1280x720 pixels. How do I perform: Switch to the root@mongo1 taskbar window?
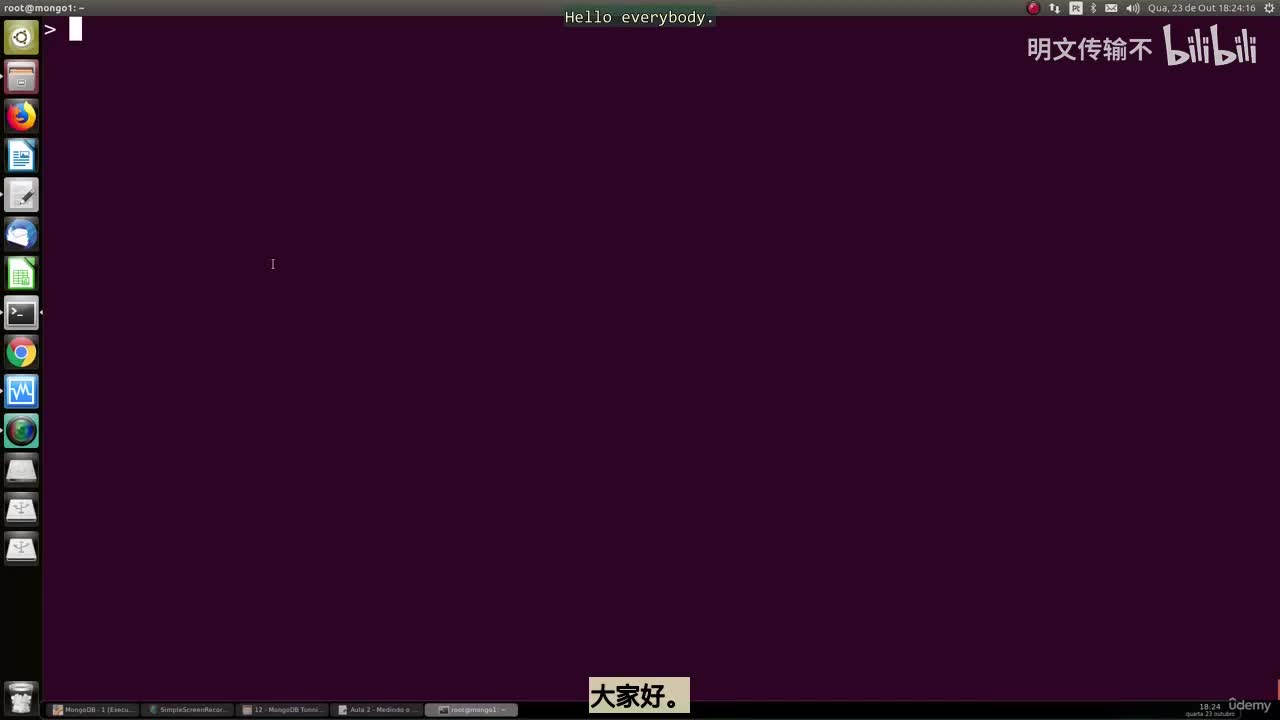point(473,710)
